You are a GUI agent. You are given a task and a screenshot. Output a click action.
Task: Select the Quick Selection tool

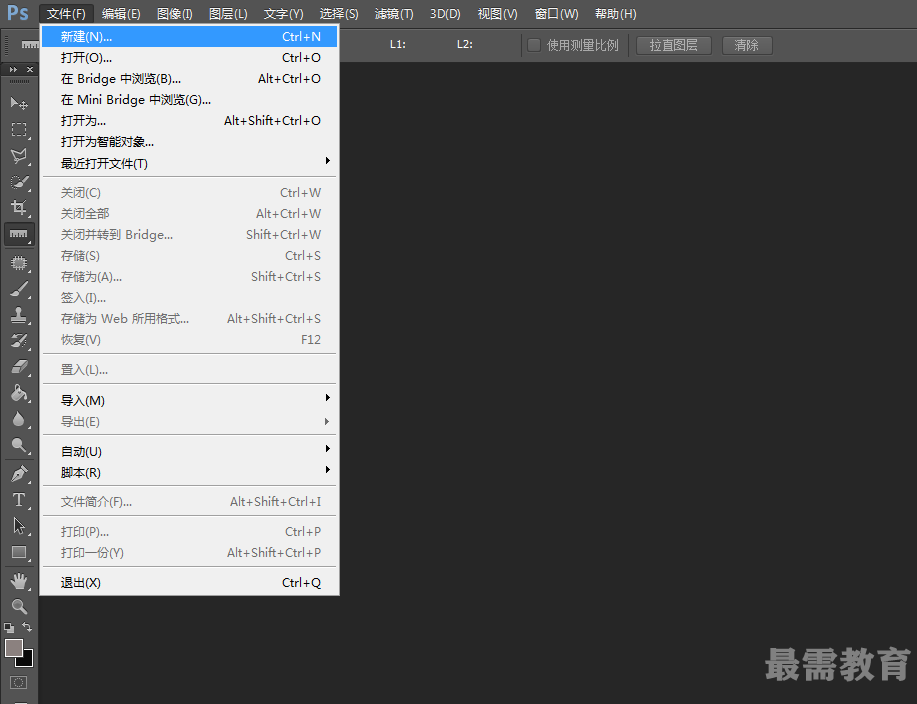click(19, 182)
